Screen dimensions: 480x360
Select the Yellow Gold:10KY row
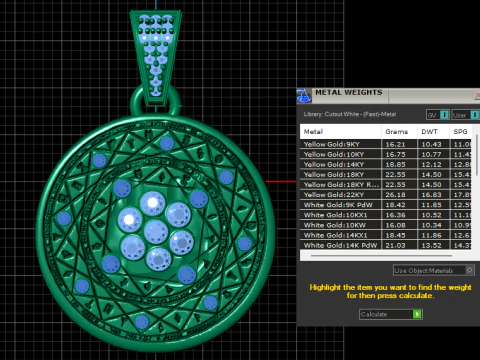coord(386,154)
